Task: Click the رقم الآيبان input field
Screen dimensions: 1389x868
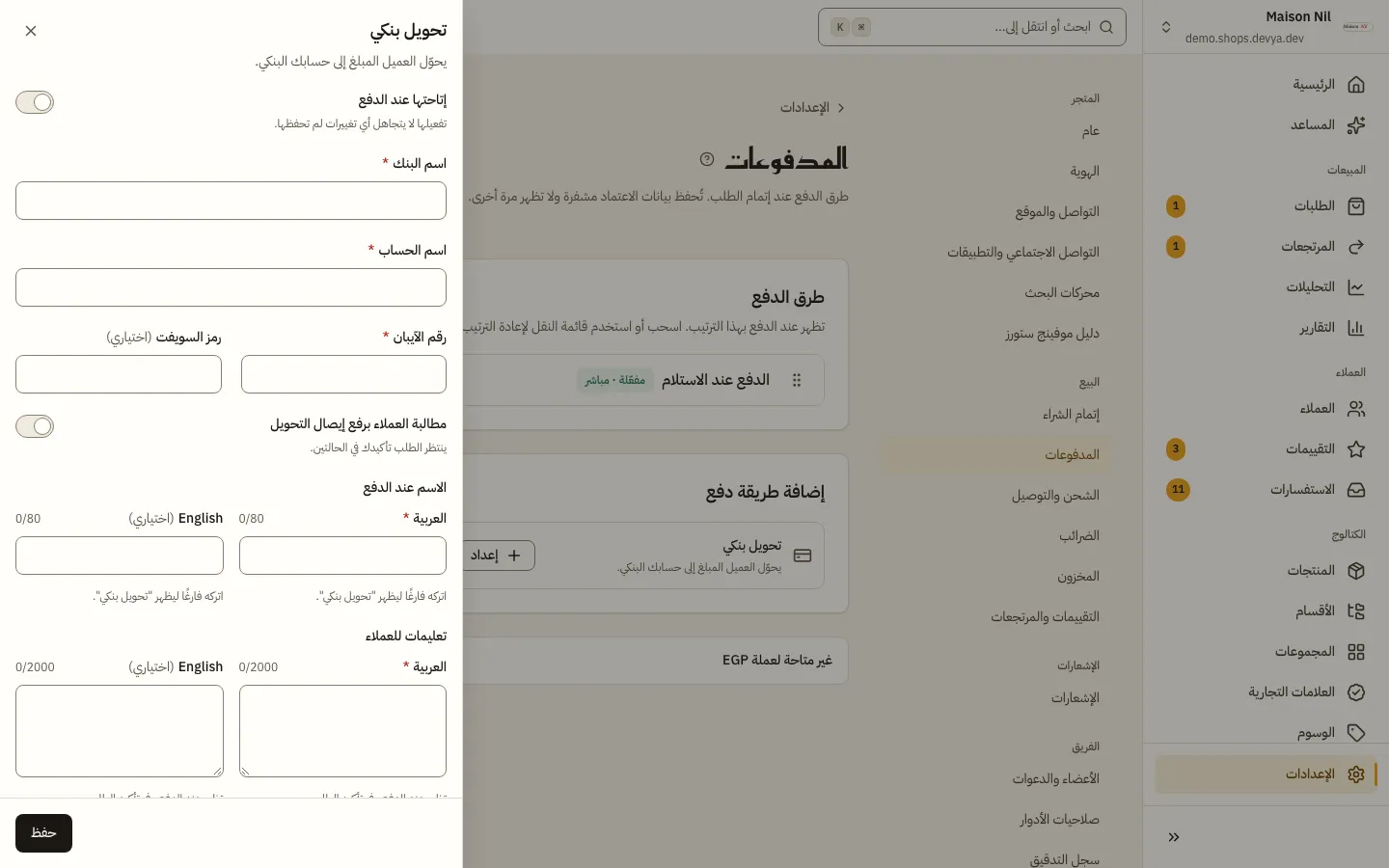Action: point(343,374)
